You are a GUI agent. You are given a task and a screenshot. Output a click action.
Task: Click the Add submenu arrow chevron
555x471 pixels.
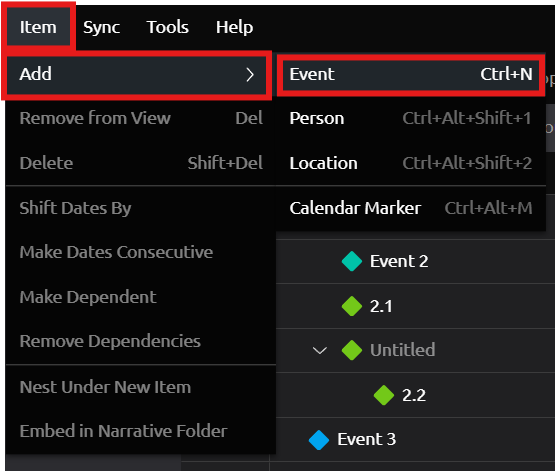click(250, 74)
